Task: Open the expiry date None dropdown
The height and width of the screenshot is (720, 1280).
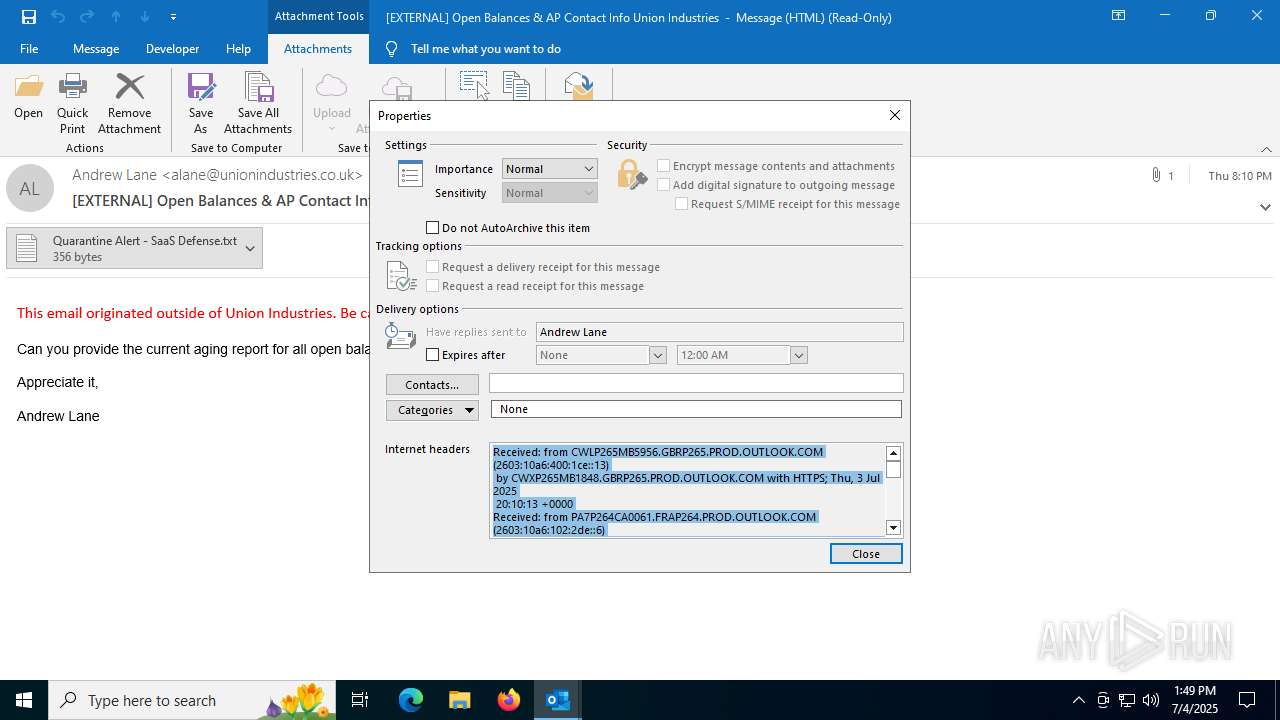Action: coord(658,355)
